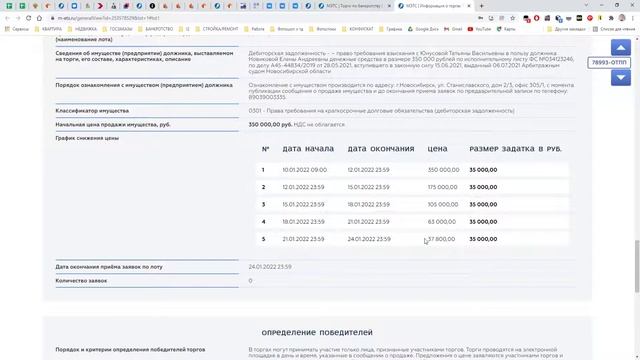Image resolution: width=640 pixels, height=360 pixels.
Task: Click the browser Back arrow
Action: (x=7, y=18)
